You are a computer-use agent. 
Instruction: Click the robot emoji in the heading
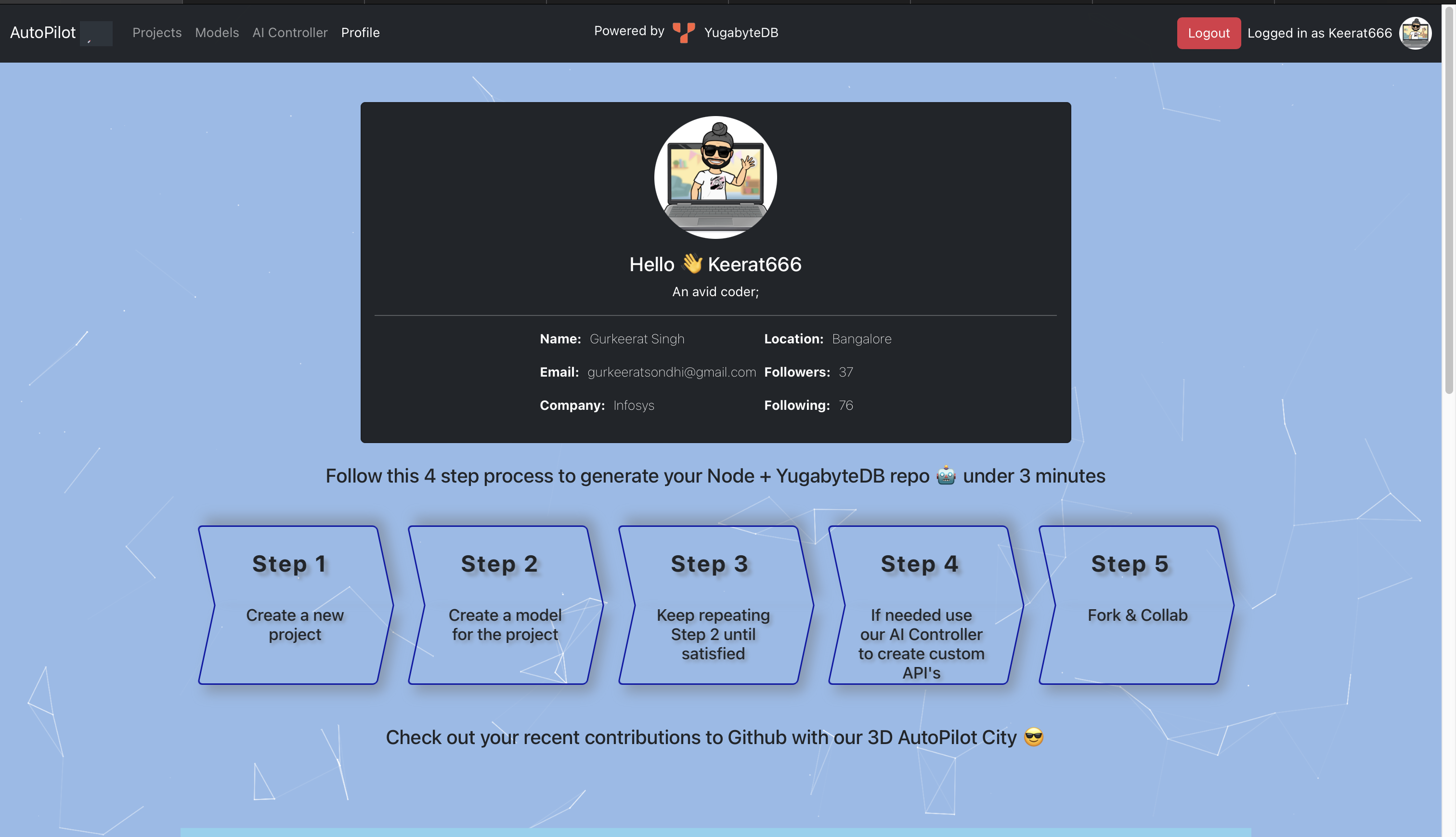tap(946, 476)
